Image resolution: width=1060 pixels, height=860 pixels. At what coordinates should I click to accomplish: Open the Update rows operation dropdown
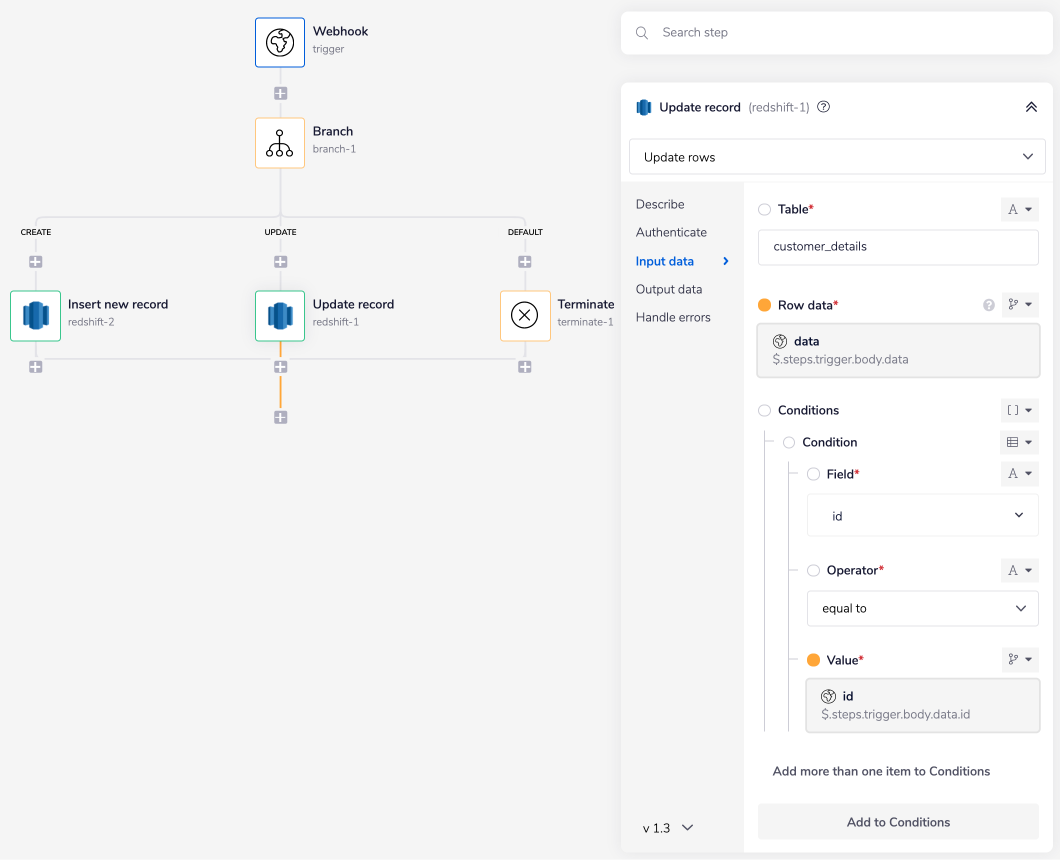click(x=837, y=156)
